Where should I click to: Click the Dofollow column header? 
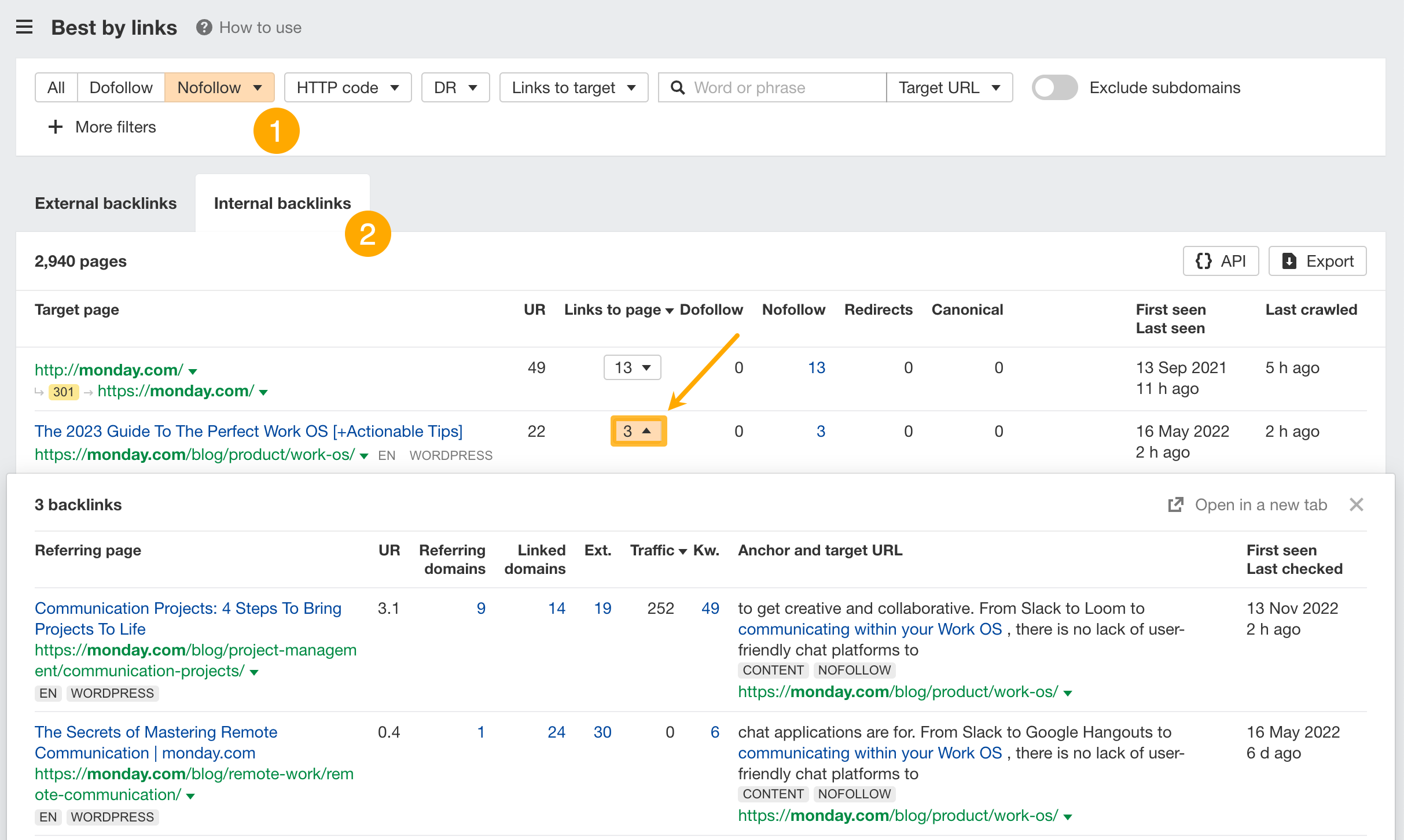tap(711, 310)
